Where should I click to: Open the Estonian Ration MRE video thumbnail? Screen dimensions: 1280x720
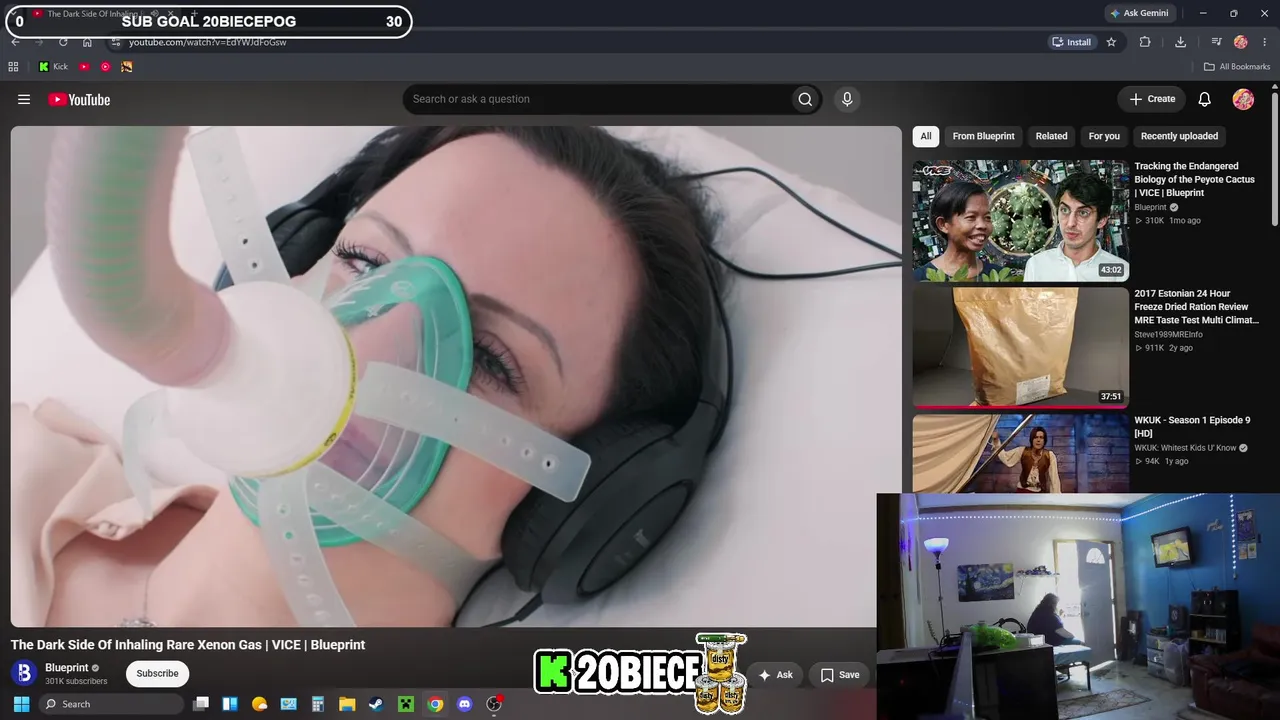click(1020, 348)
